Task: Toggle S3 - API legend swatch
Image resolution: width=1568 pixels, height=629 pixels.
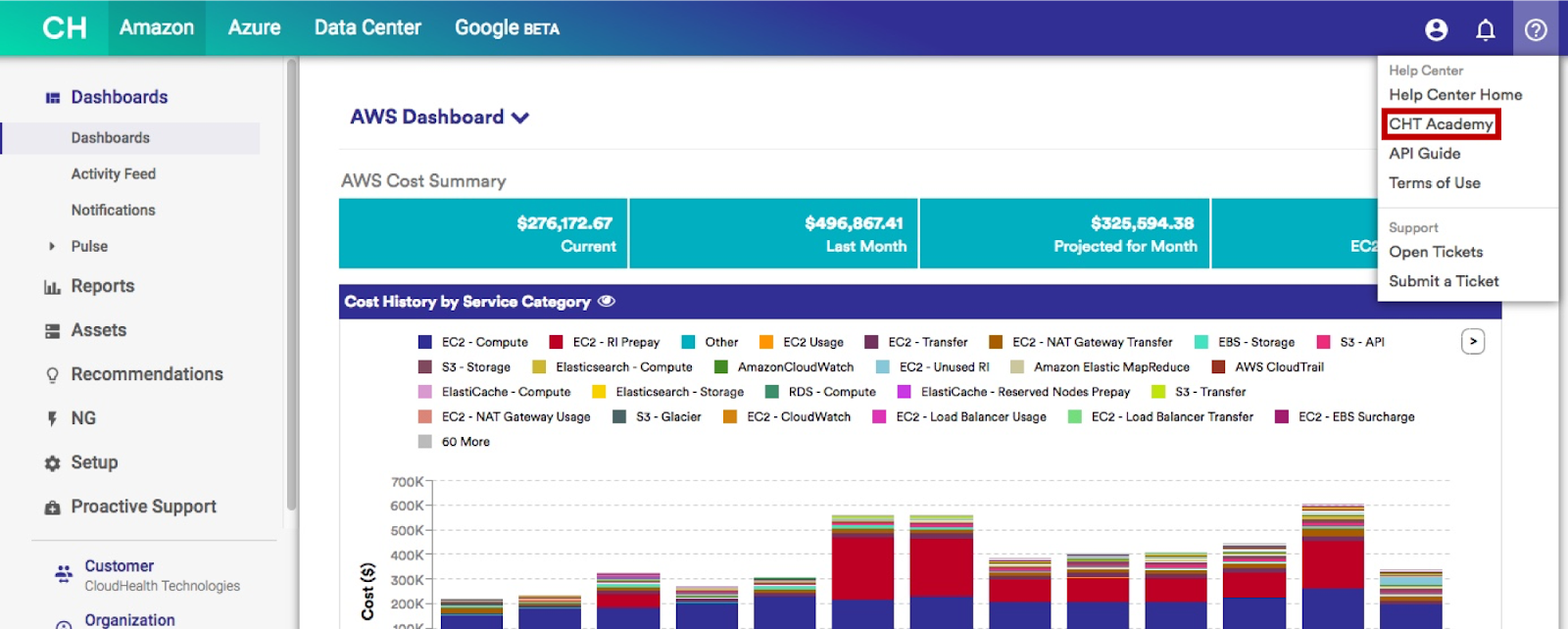Action: coord(1323,342)
